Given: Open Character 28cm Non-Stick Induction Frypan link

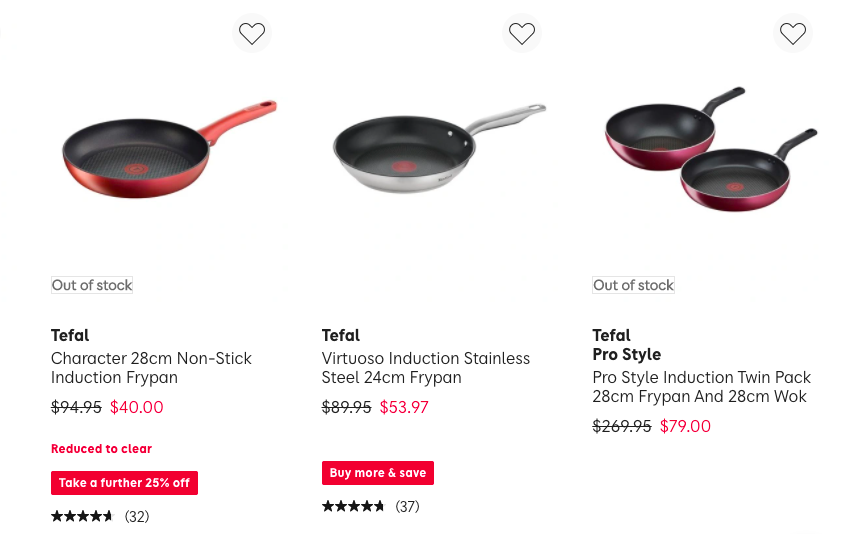Looking at the screenshot, I should [x=151, y=368].
